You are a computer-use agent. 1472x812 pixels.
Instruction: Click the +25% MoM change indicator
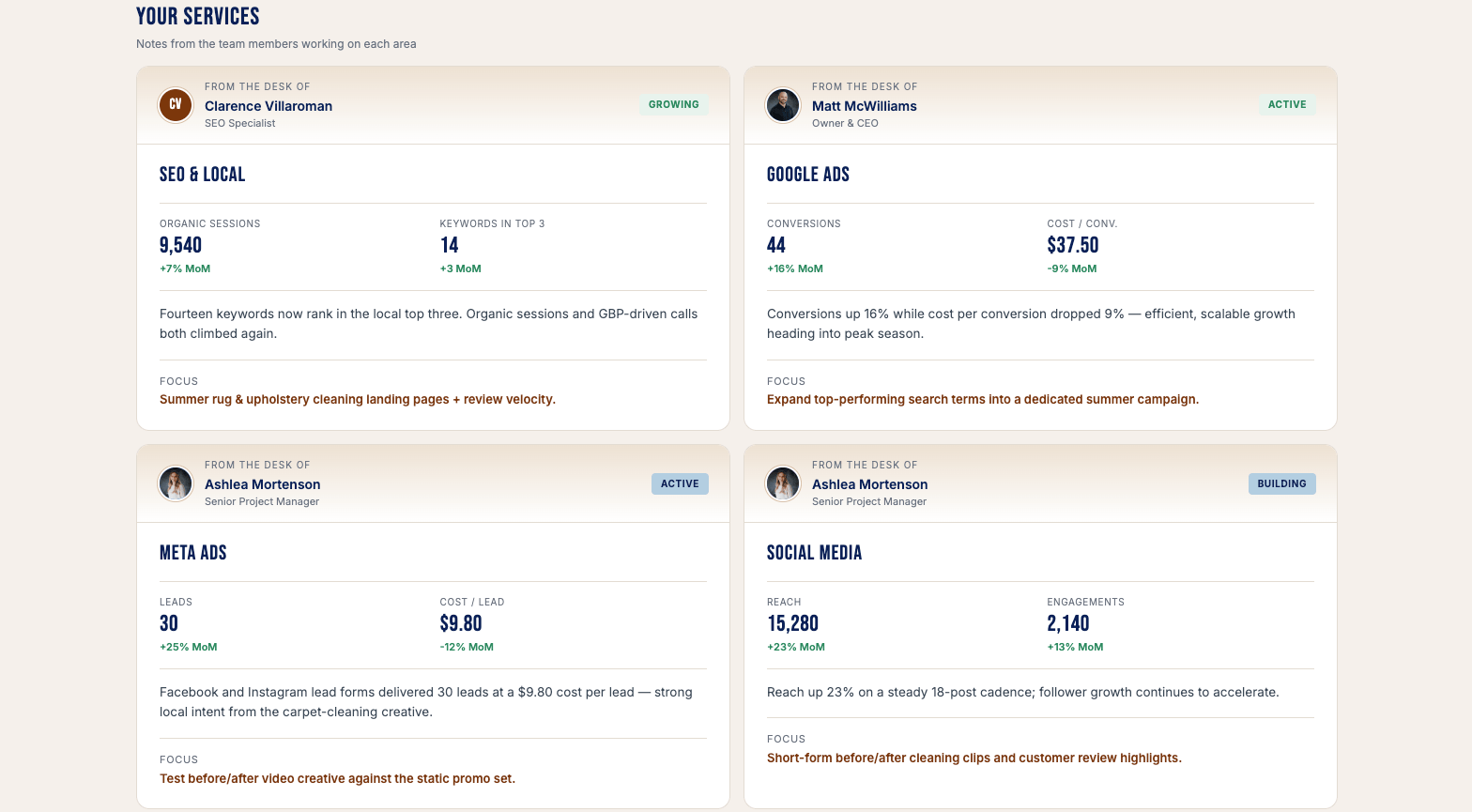[189, 647]
